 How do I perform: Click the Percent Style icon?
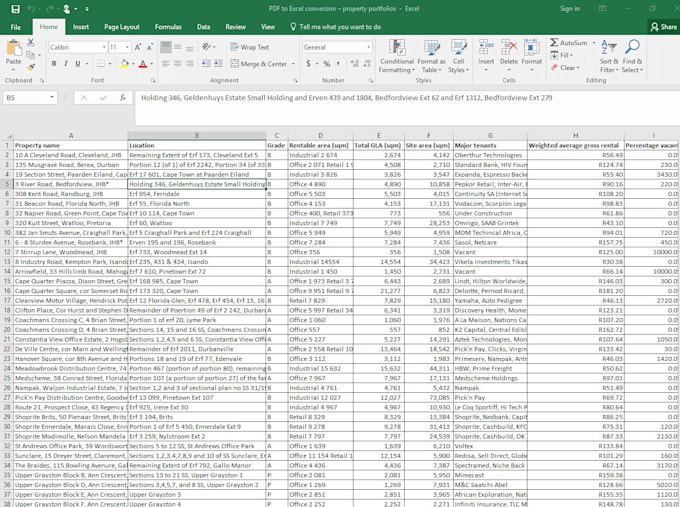click(327, 64)
